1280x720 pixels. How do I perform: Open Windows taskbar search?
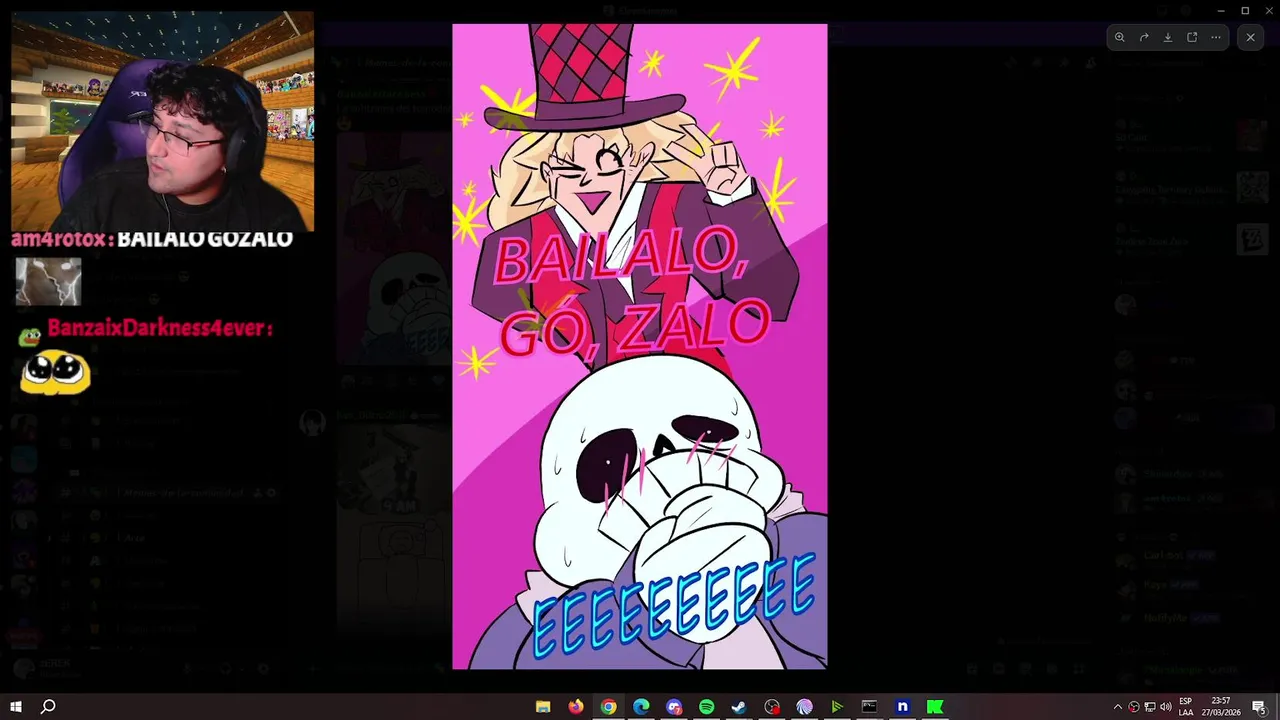click(x=48, y=707)
